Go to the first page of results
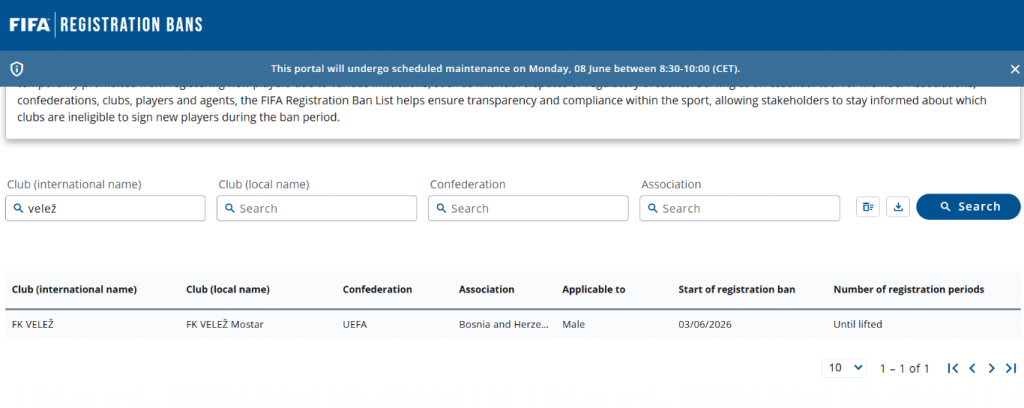The width and height of the screenshot is (1024, 408). (953, 368)
